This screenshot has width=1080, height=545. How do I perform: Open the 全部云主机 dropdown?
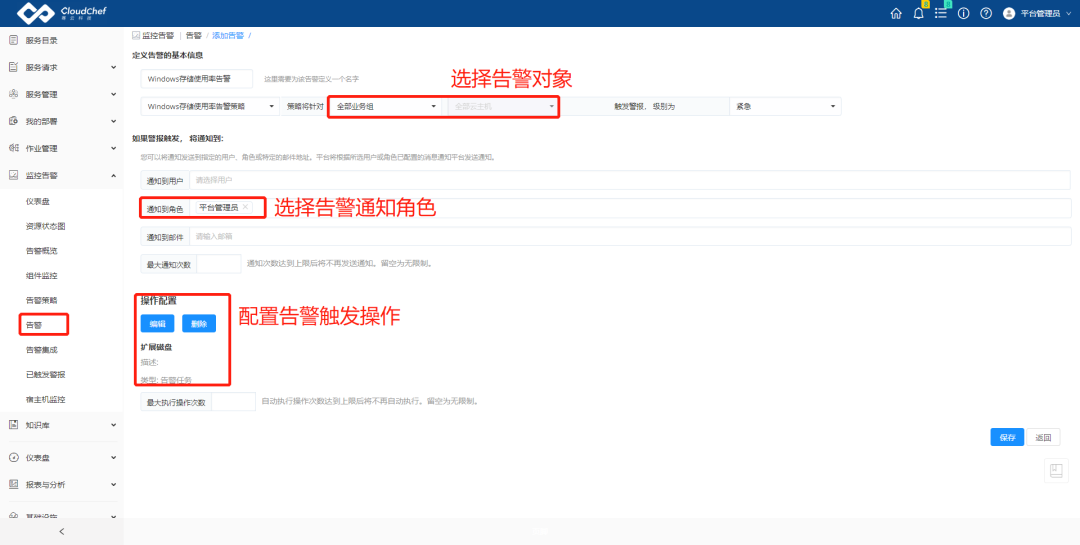503,107
